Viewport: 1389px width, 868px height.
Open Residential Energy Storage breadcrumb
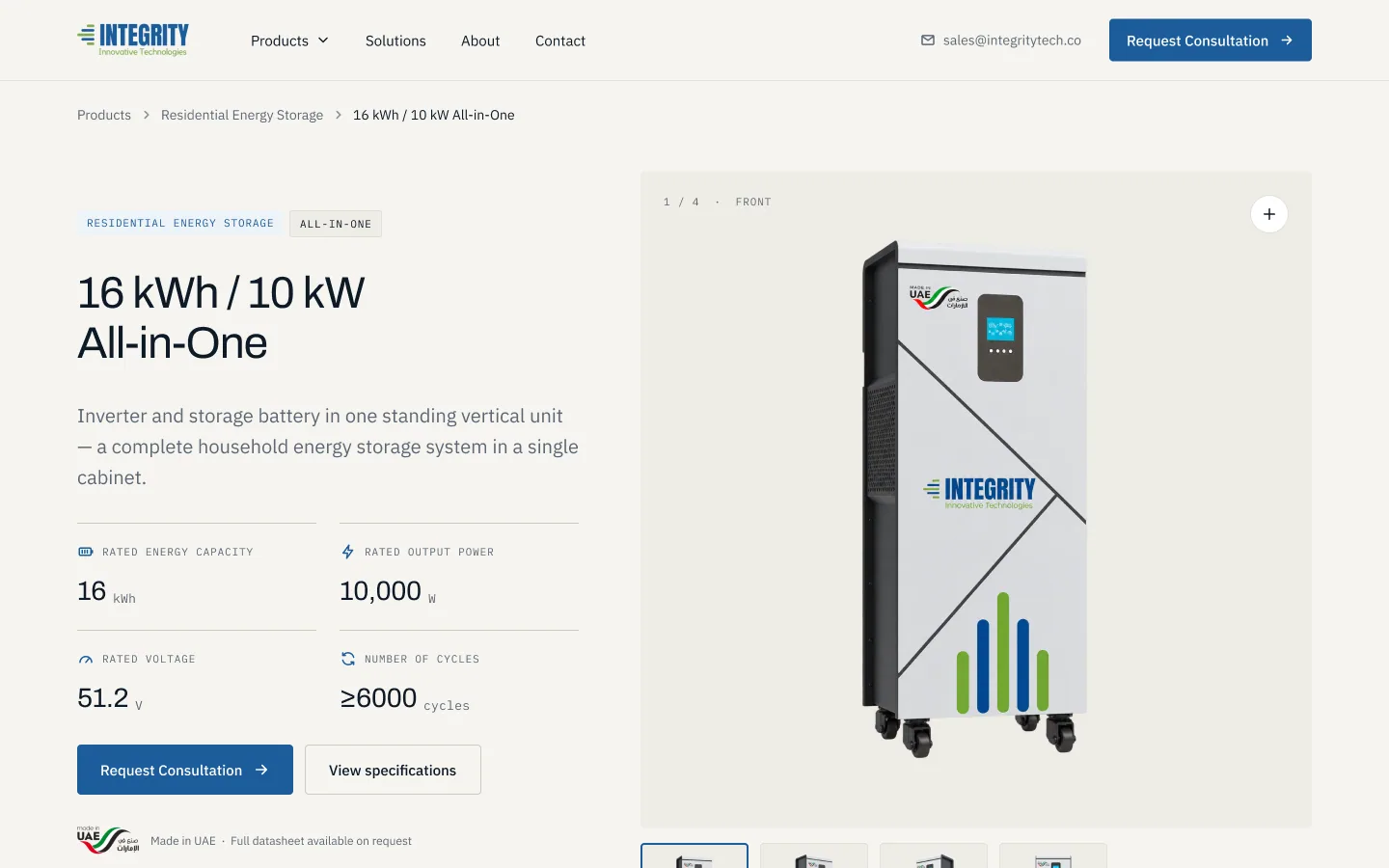tap(242, 115)
